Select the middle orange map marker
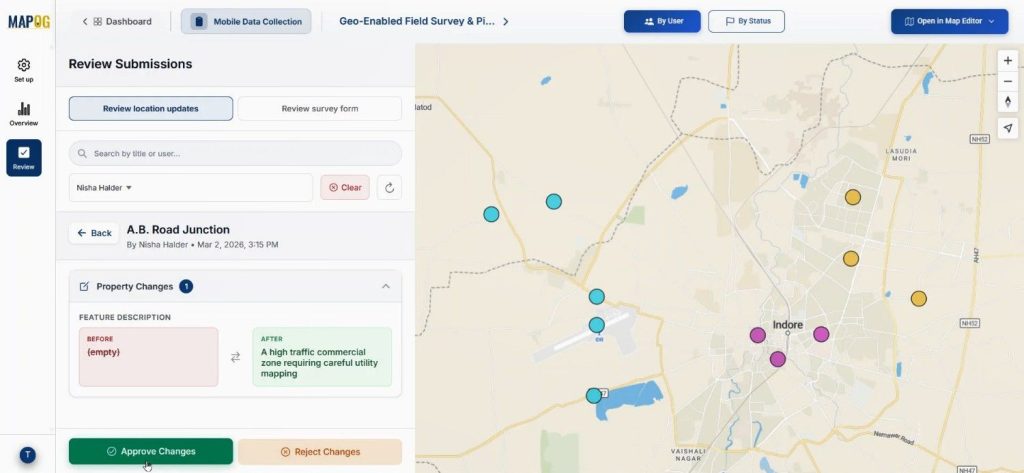Image resolution: width=1024 pixels, height=473 pixels. click(850, 259)
